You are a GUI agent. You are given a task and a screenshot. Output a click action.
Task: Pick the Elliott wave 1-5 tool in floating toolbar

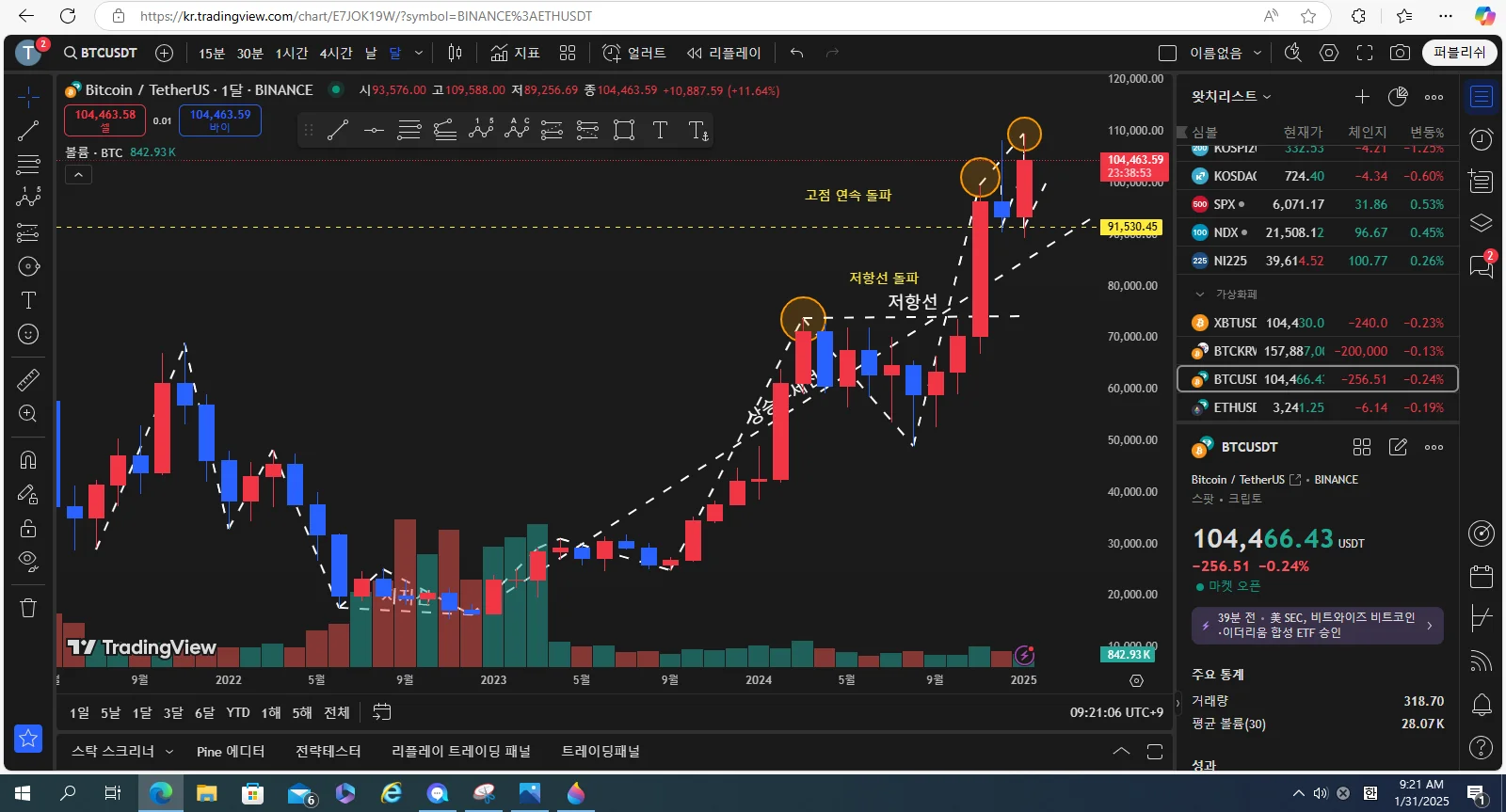pos(481,130)
